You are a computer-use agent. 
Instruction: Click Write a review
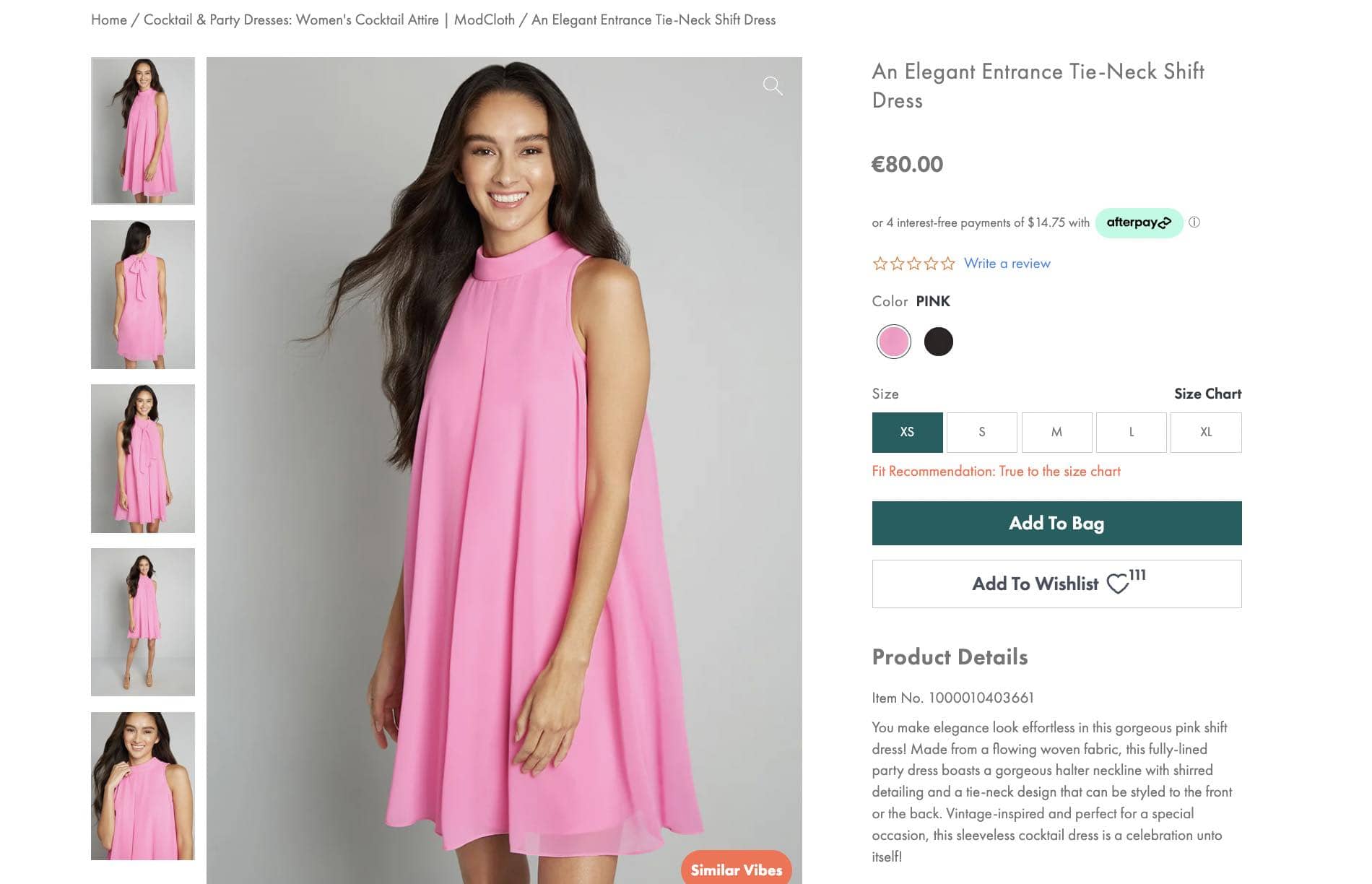pyautogui.click(x=1007, y=263)
